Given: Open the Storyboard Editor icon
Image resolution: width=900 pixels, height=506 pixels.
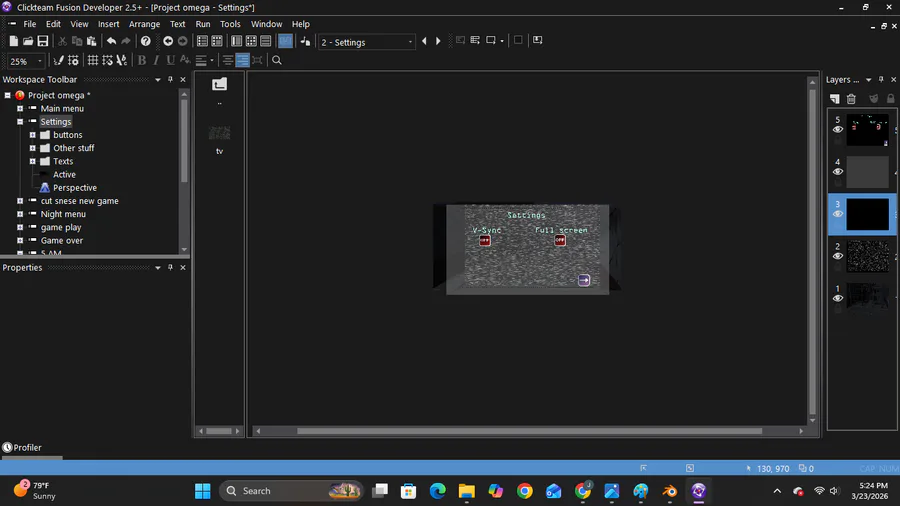Looking at the screenshot, I should 202,41.
